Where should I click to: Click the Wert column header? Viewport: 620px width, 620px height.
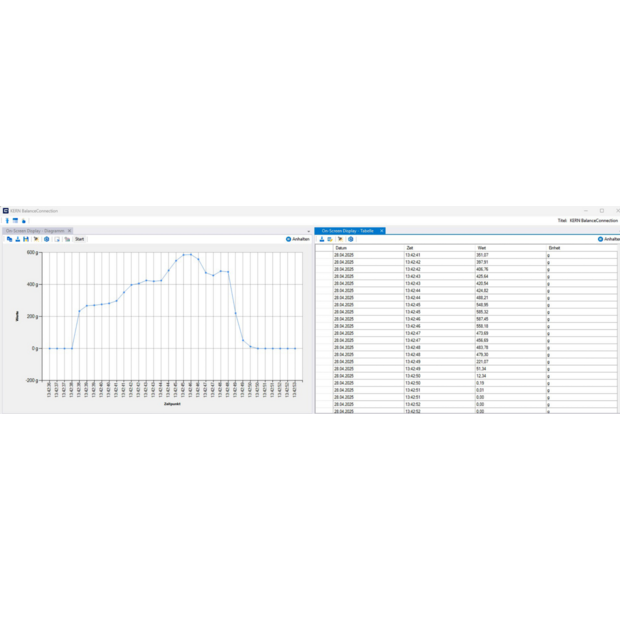tap(482, 247)
